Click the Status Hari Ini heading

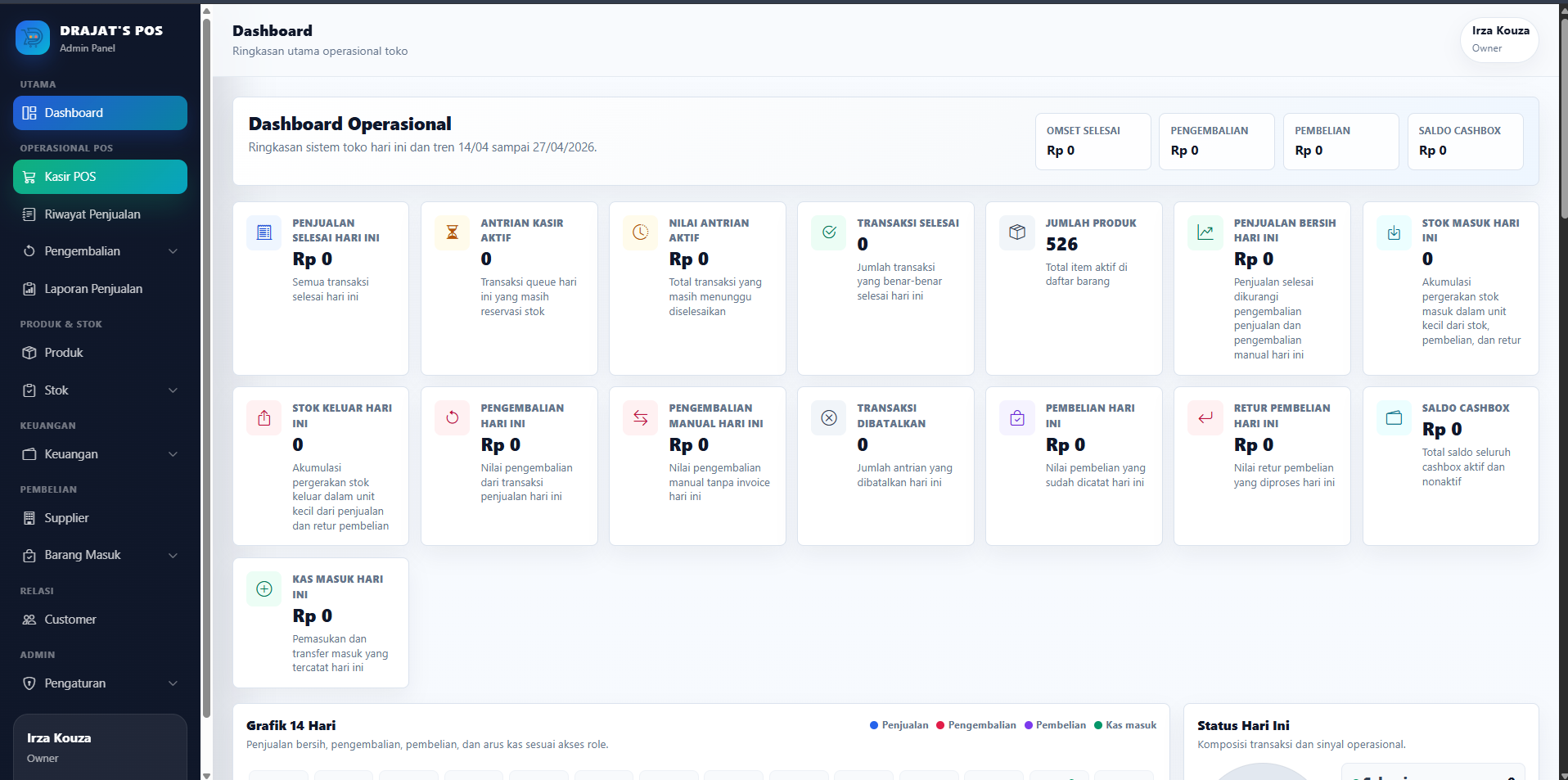point(1243,725)
